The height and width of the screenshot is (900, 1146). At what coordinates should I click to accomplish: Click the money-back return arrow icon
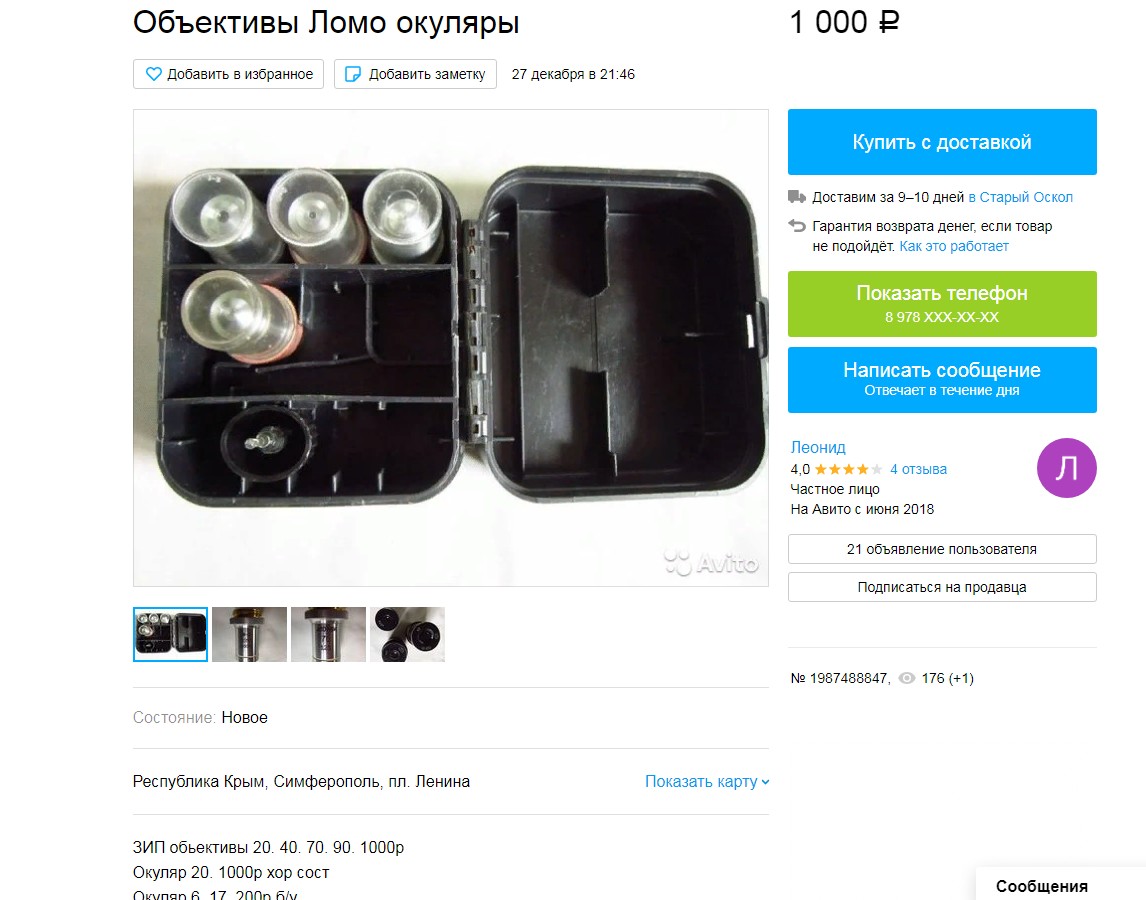797,226
